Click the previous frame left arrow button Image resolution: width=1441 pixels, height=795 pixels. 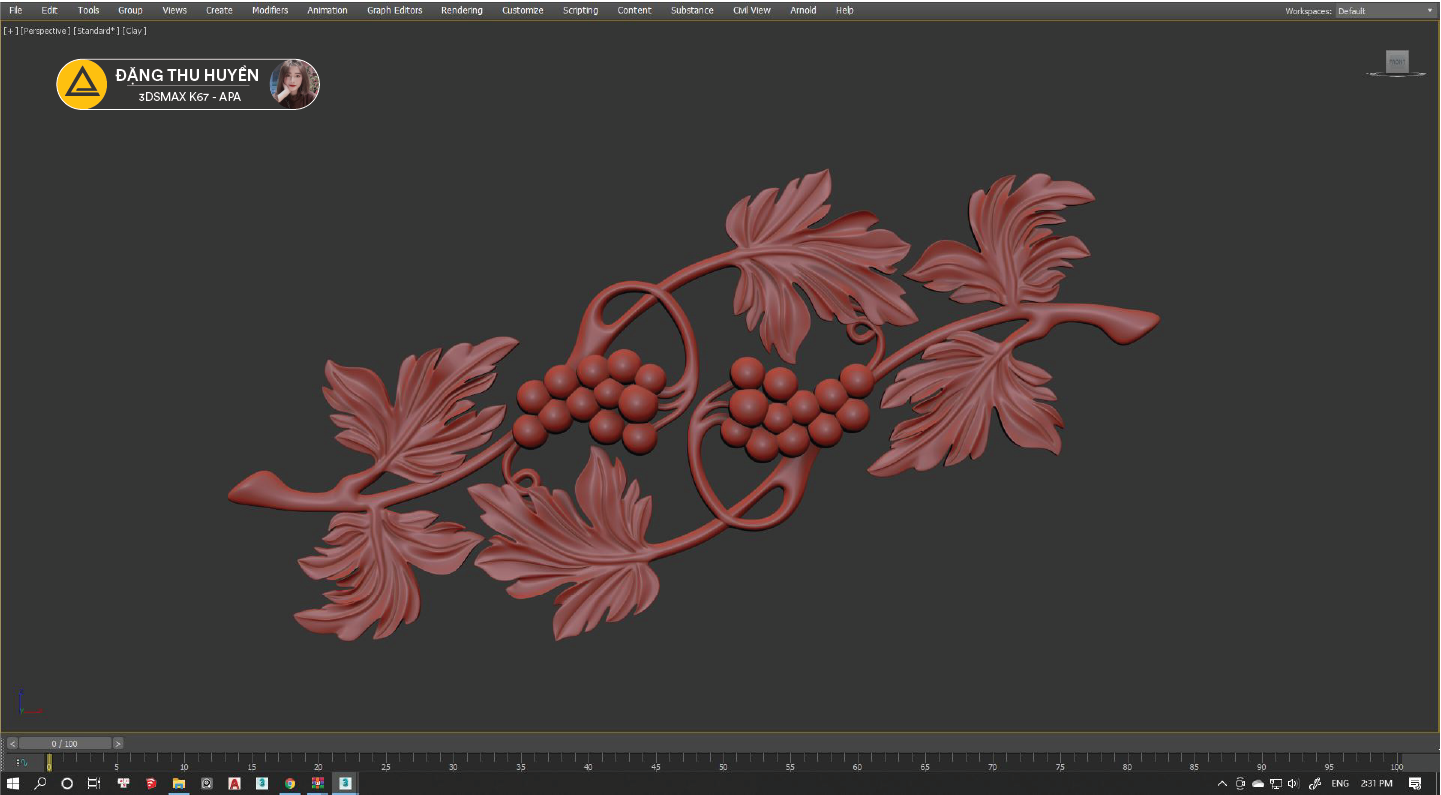pos(12,744)
